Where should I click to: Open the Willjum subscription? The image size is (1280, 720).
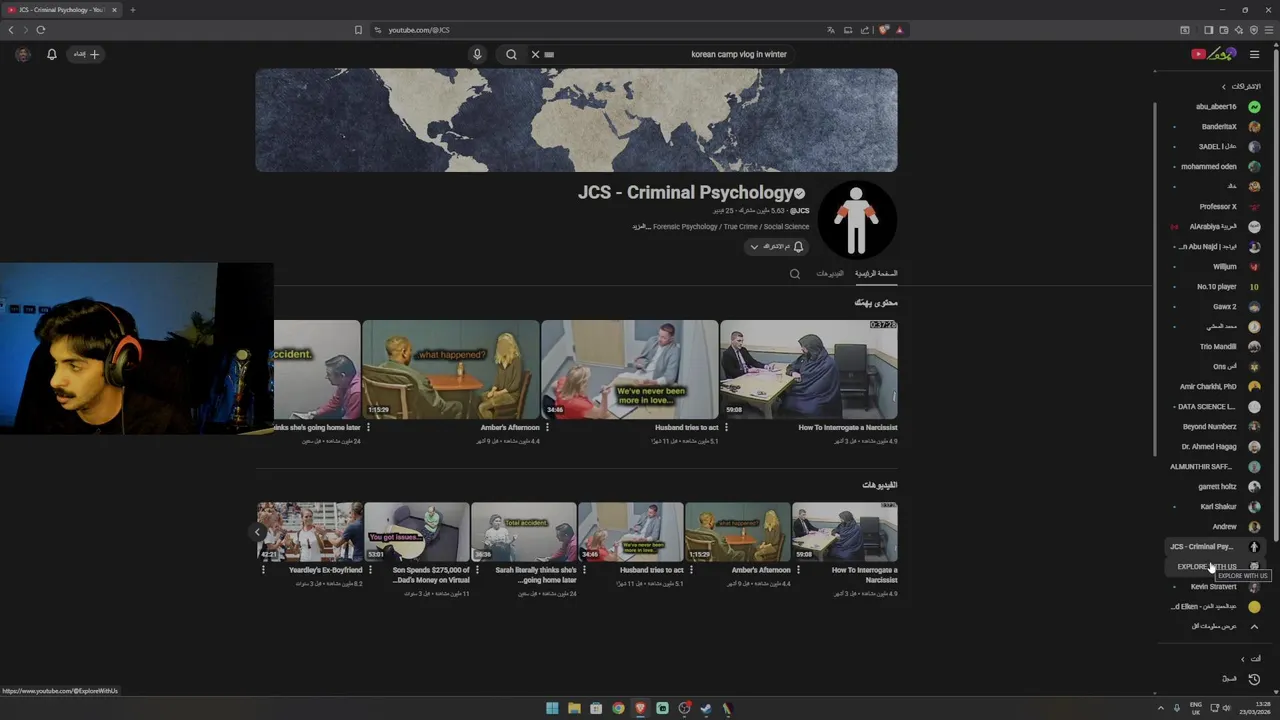point(1215,267)
